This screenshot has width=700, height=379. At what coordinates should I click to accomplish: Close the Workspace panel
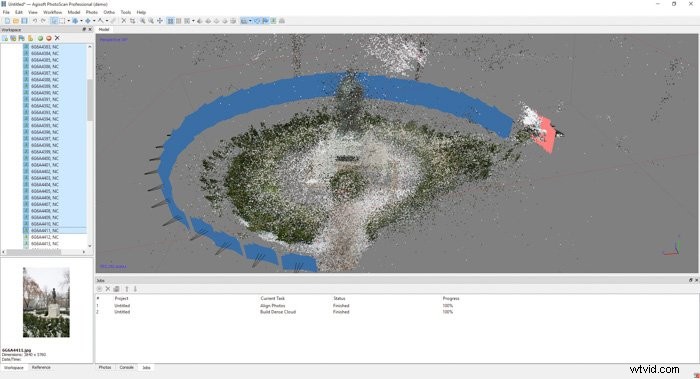tap(90, 29)
